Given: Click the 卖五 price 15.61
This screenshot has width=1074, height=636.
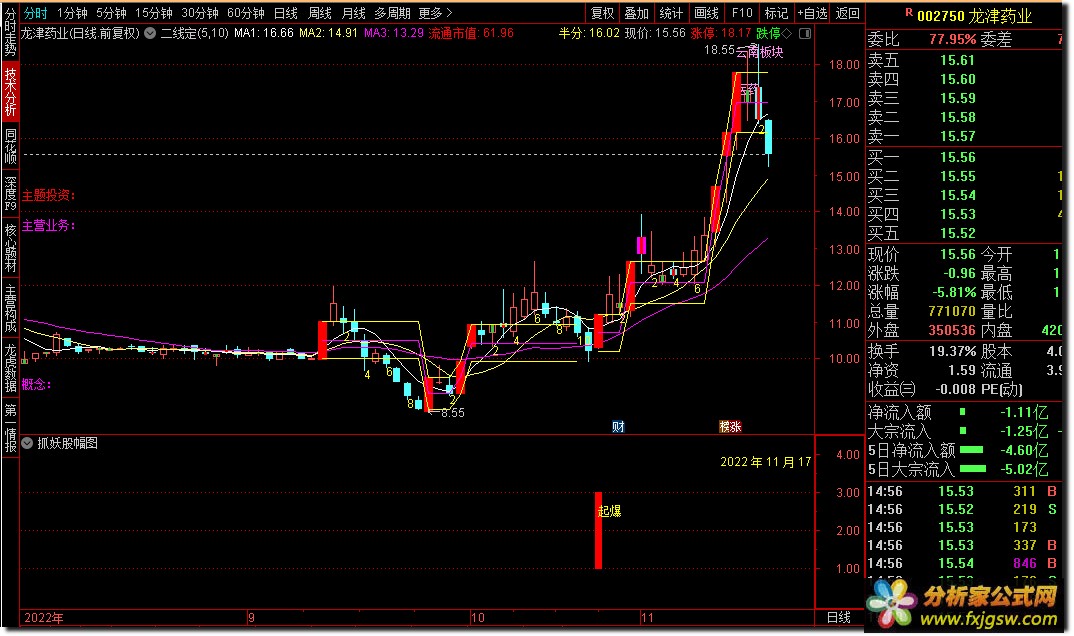Looking at the screenshot, I should click(957, 60).
